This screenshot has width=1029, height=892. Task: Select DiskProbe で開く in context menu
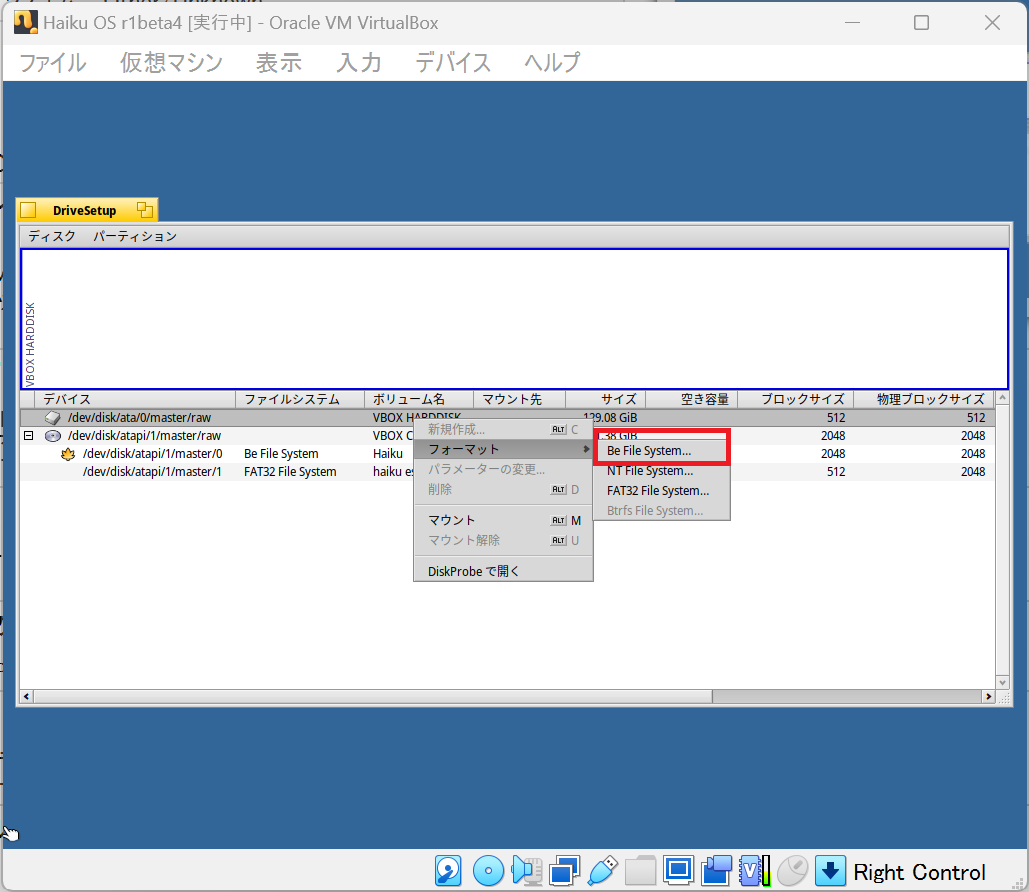pos(503,571)
